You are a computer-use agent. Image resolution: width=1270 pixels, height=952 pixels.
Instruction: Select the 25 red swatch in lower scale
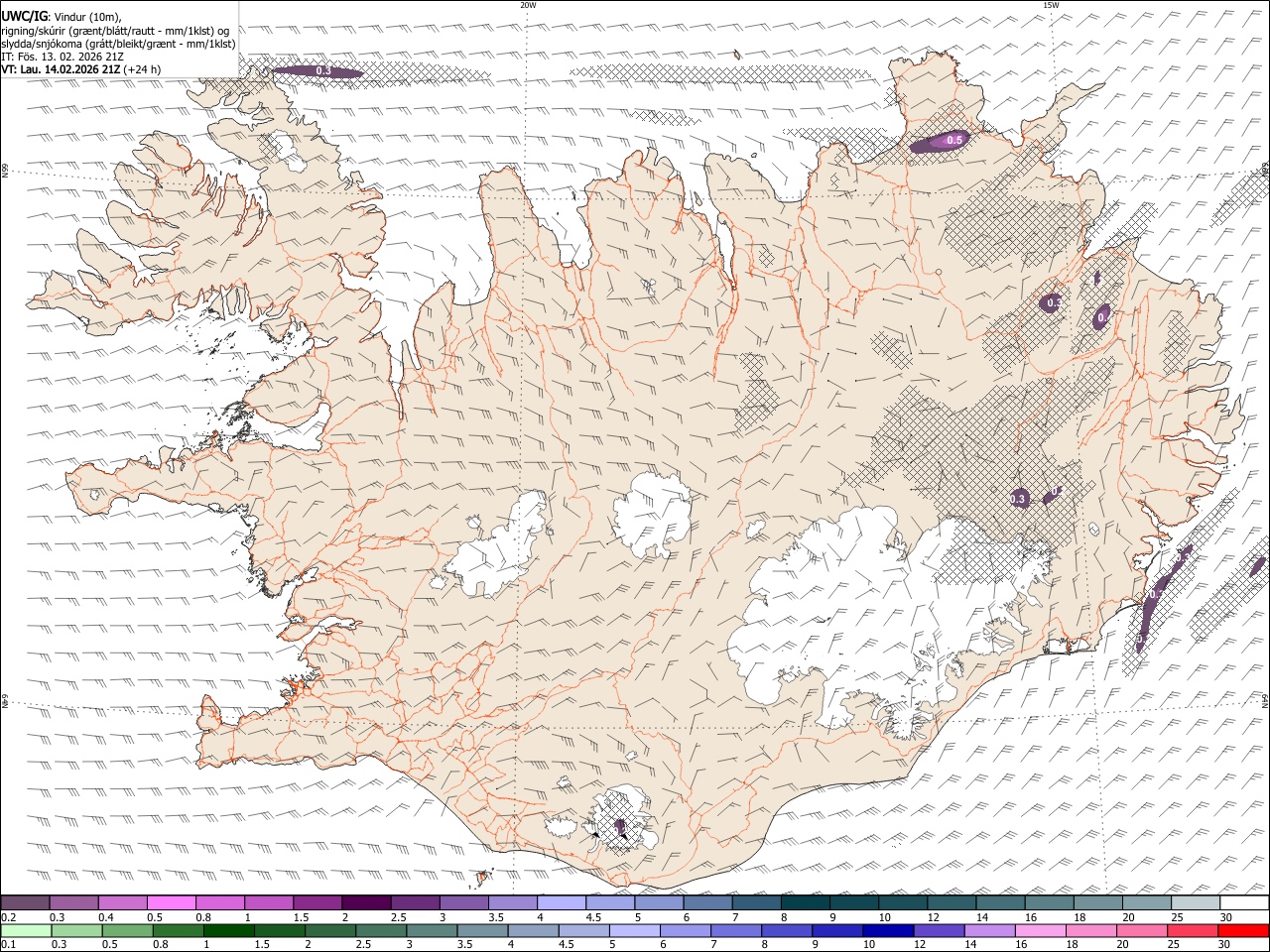tap(1193, 930)
